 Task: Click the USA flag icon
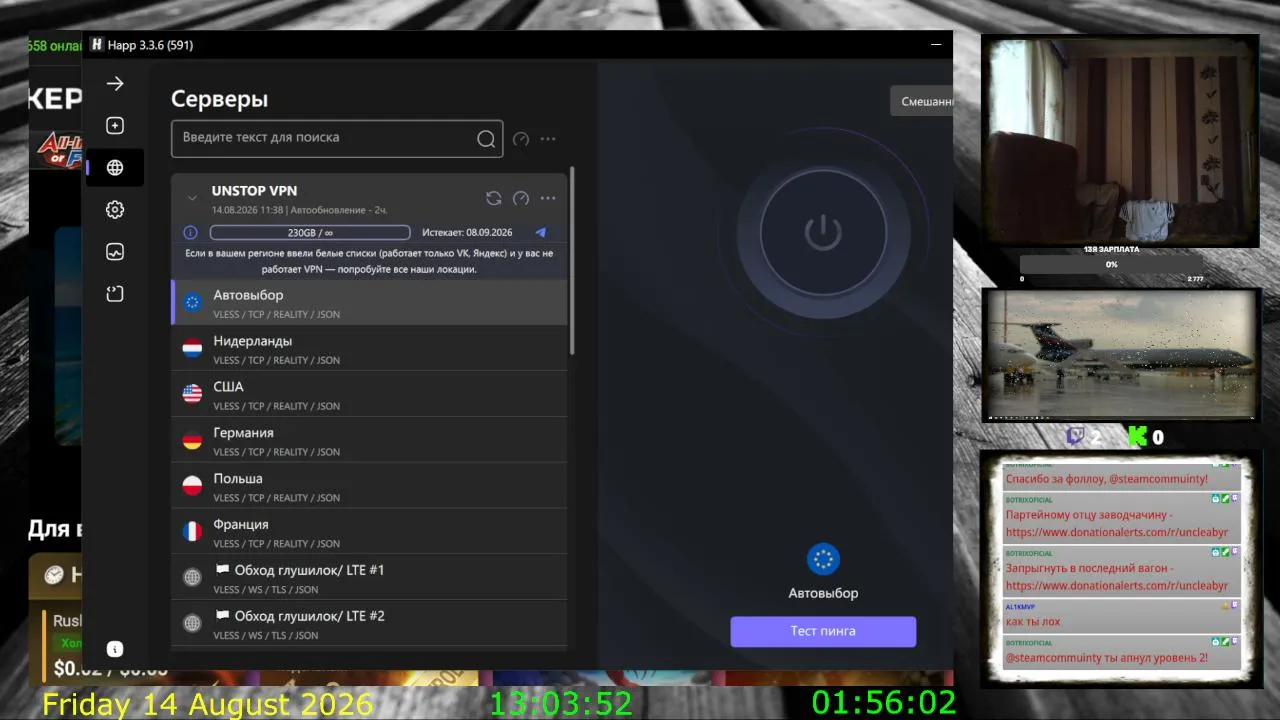click(x=192, y=394)
